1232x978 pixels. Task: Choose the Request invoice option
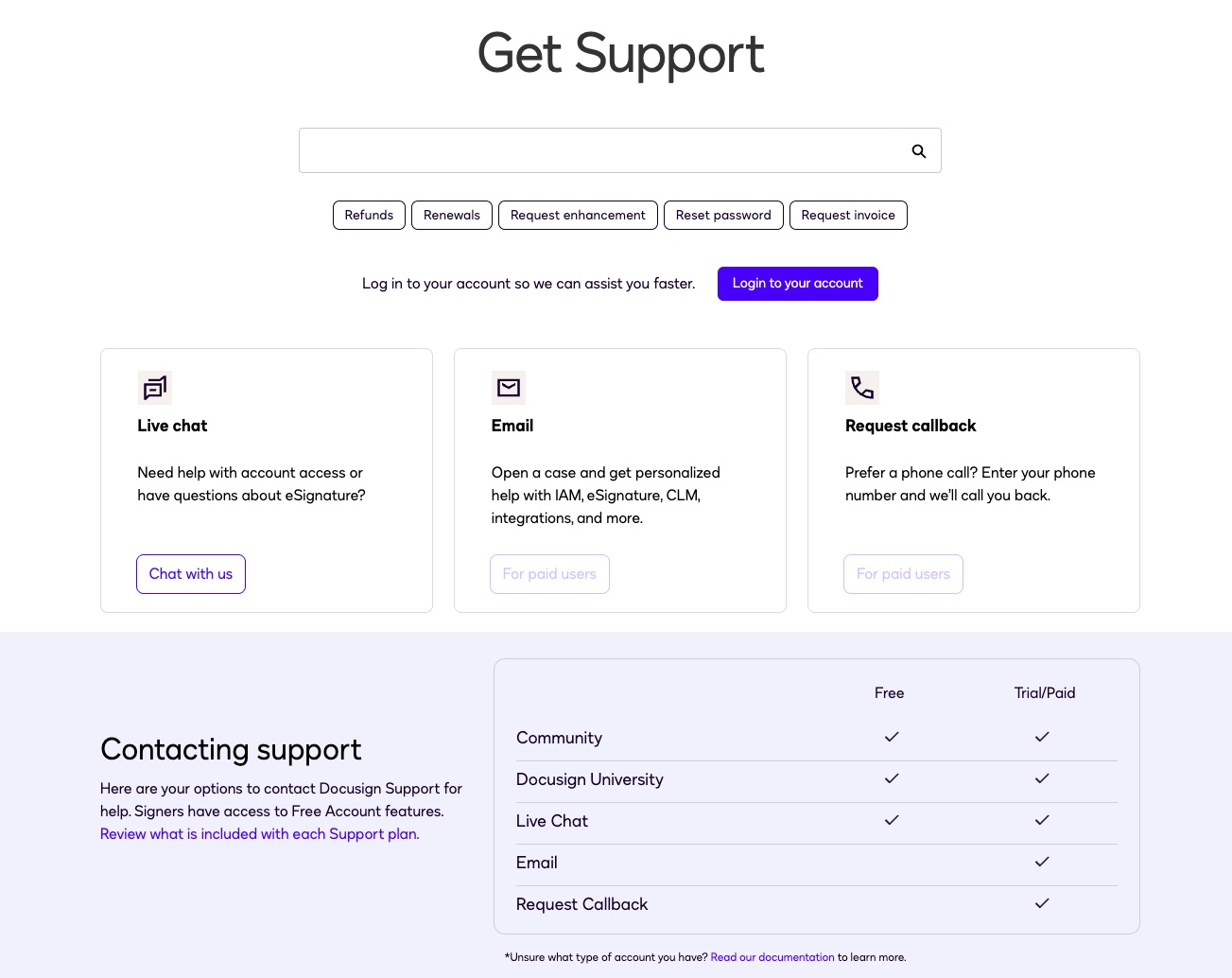pos(847,215)
